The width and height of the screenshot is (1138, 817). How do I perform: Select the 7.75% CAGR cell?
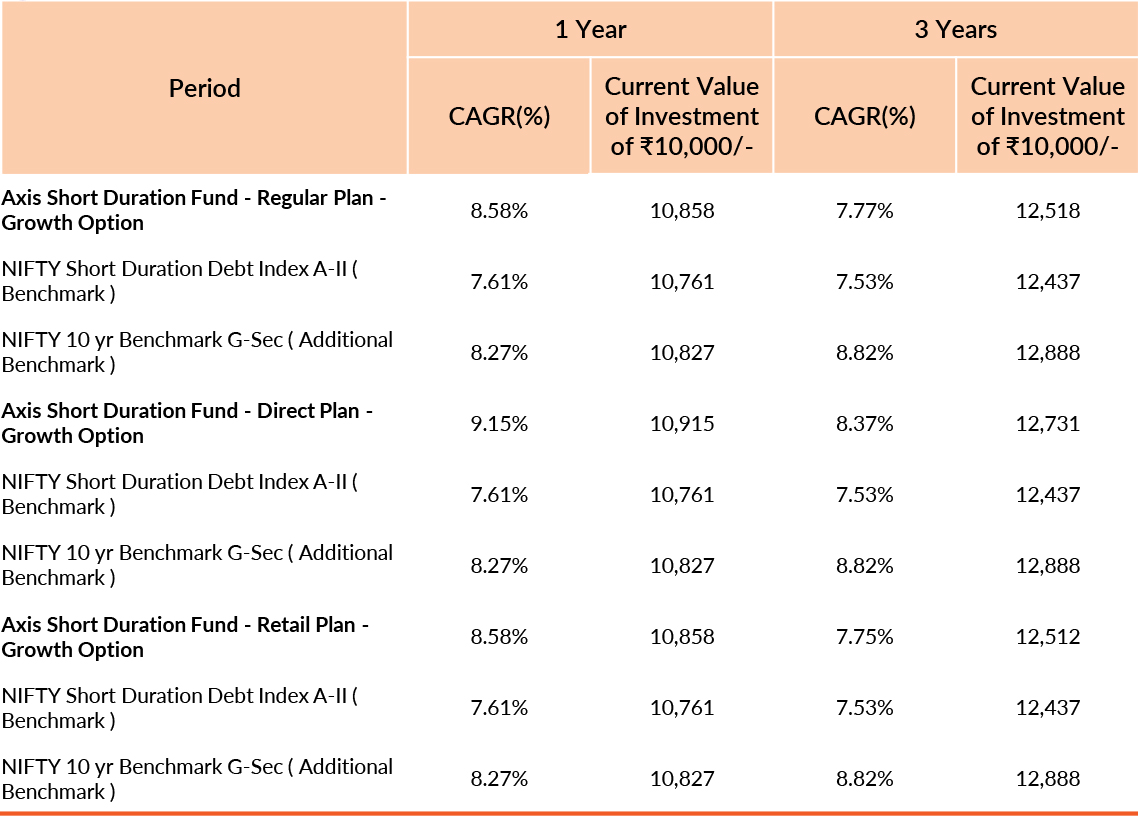[864, 637]
